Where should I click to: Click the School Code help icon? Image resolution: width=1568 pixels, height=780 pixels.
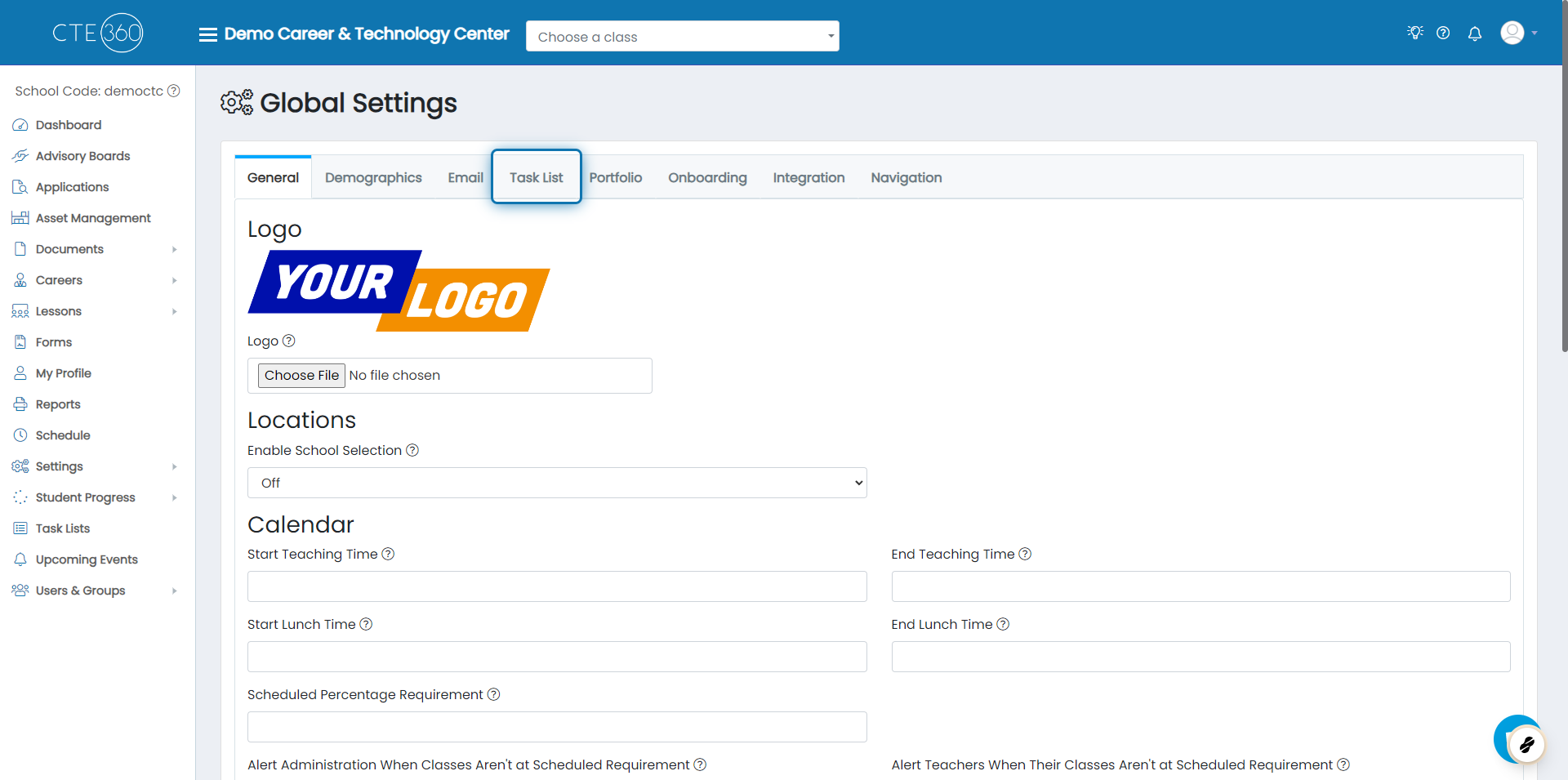point(174,91)
